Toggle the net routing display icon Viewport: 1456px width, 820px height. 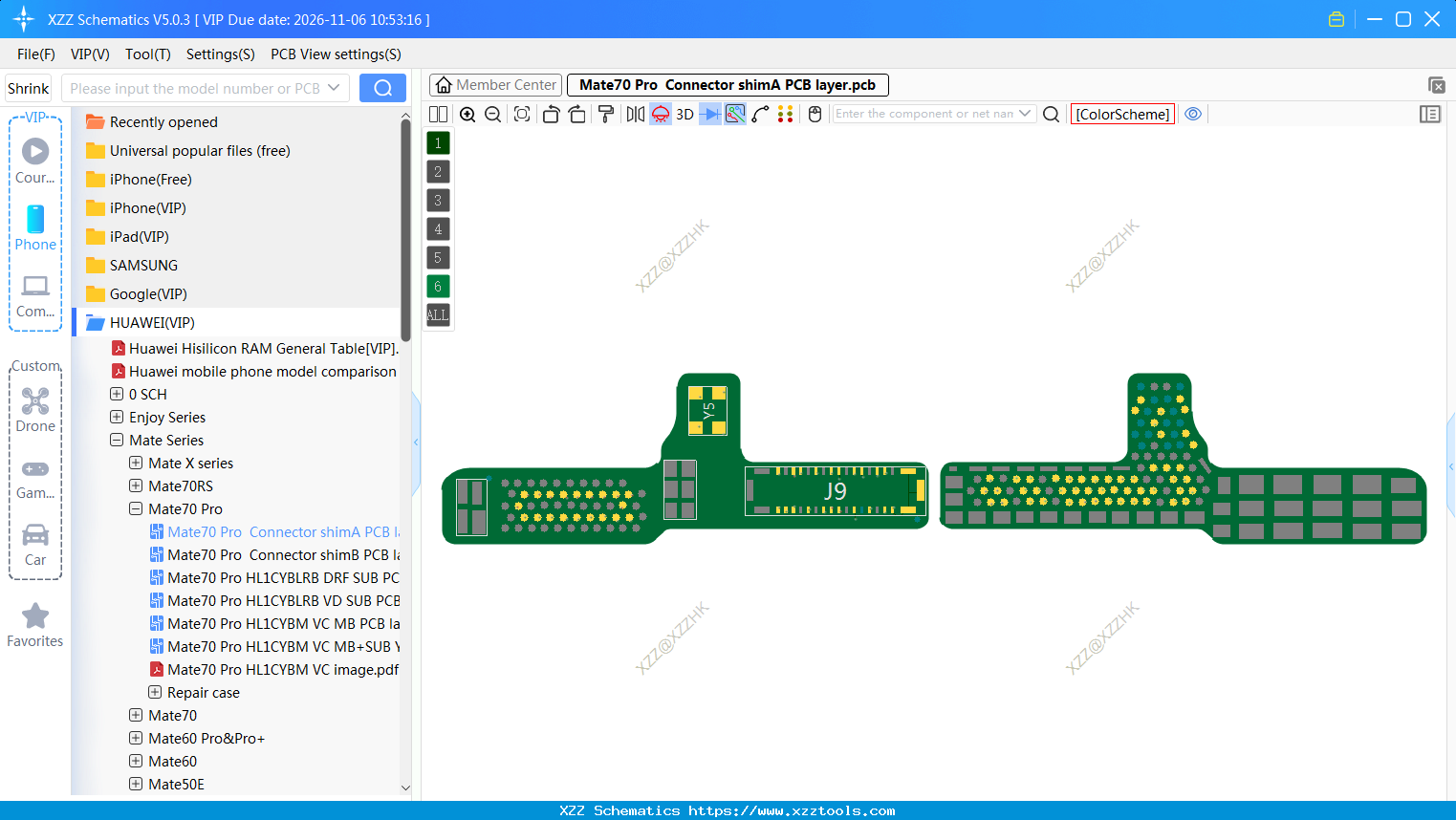click(735, 115)
